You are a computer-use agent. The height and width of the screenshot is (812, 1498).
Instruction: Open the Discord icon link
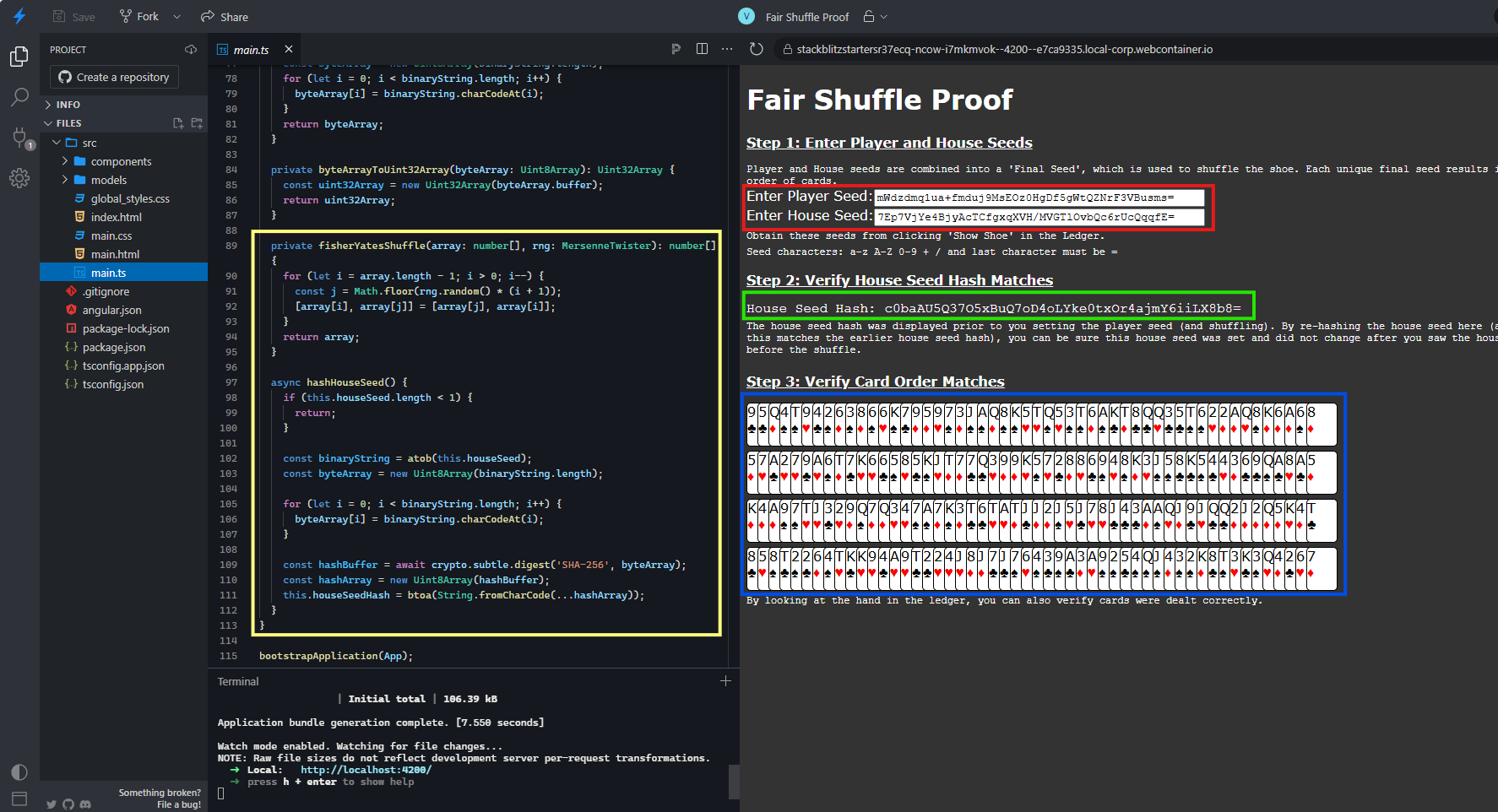point(85,804)
